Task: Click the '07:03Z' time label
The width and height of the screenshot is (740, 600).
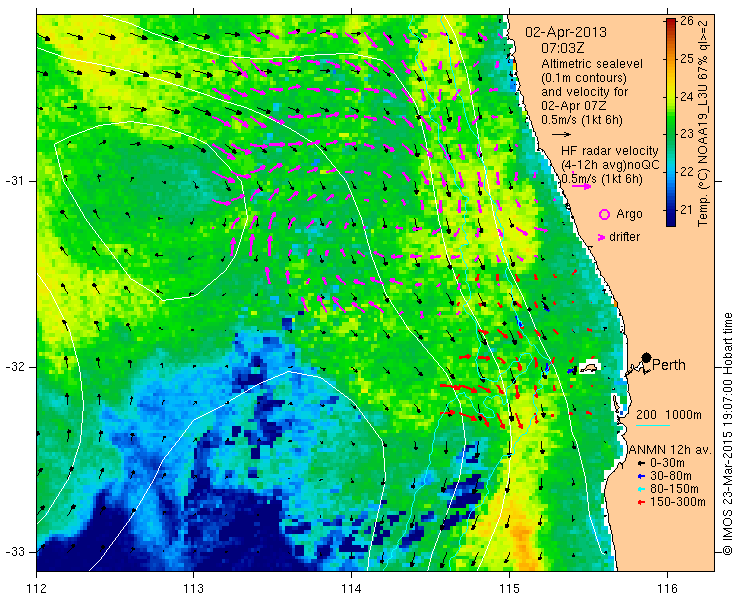Action: pyautogui.click(x=562, y=48)
